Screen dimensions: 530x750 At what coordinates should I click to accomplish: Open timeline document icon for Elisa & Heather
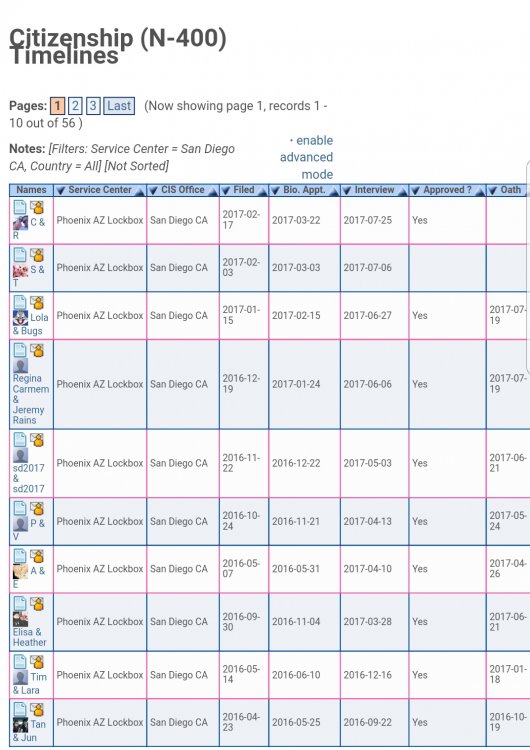20,604
